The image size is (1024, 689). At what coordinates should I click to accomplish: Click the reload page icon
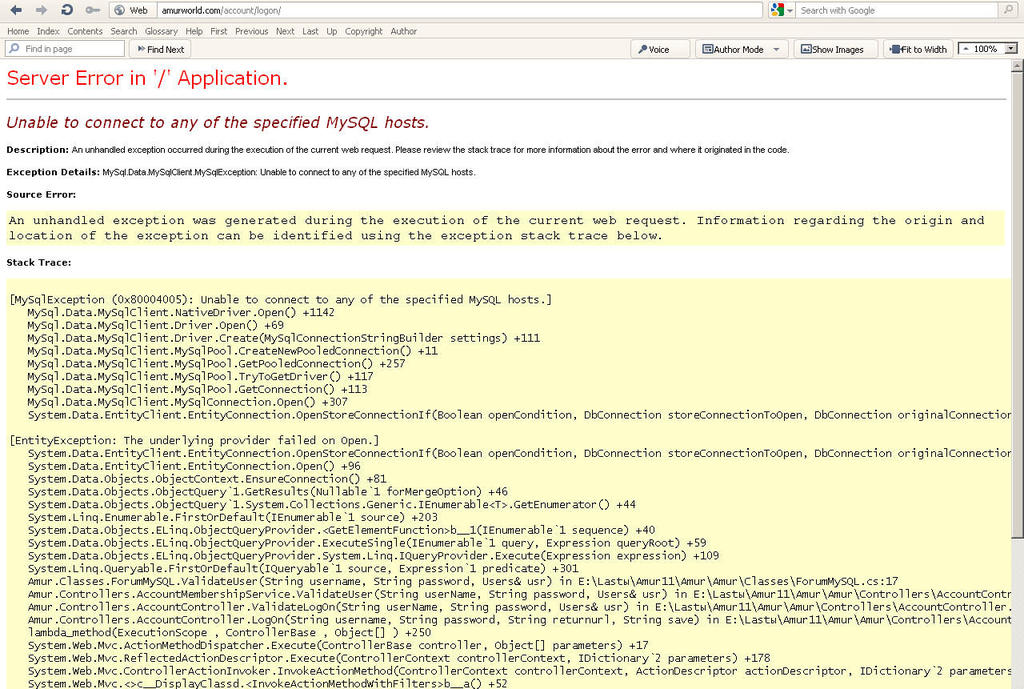pyautogui.click(x=65, y=10)
